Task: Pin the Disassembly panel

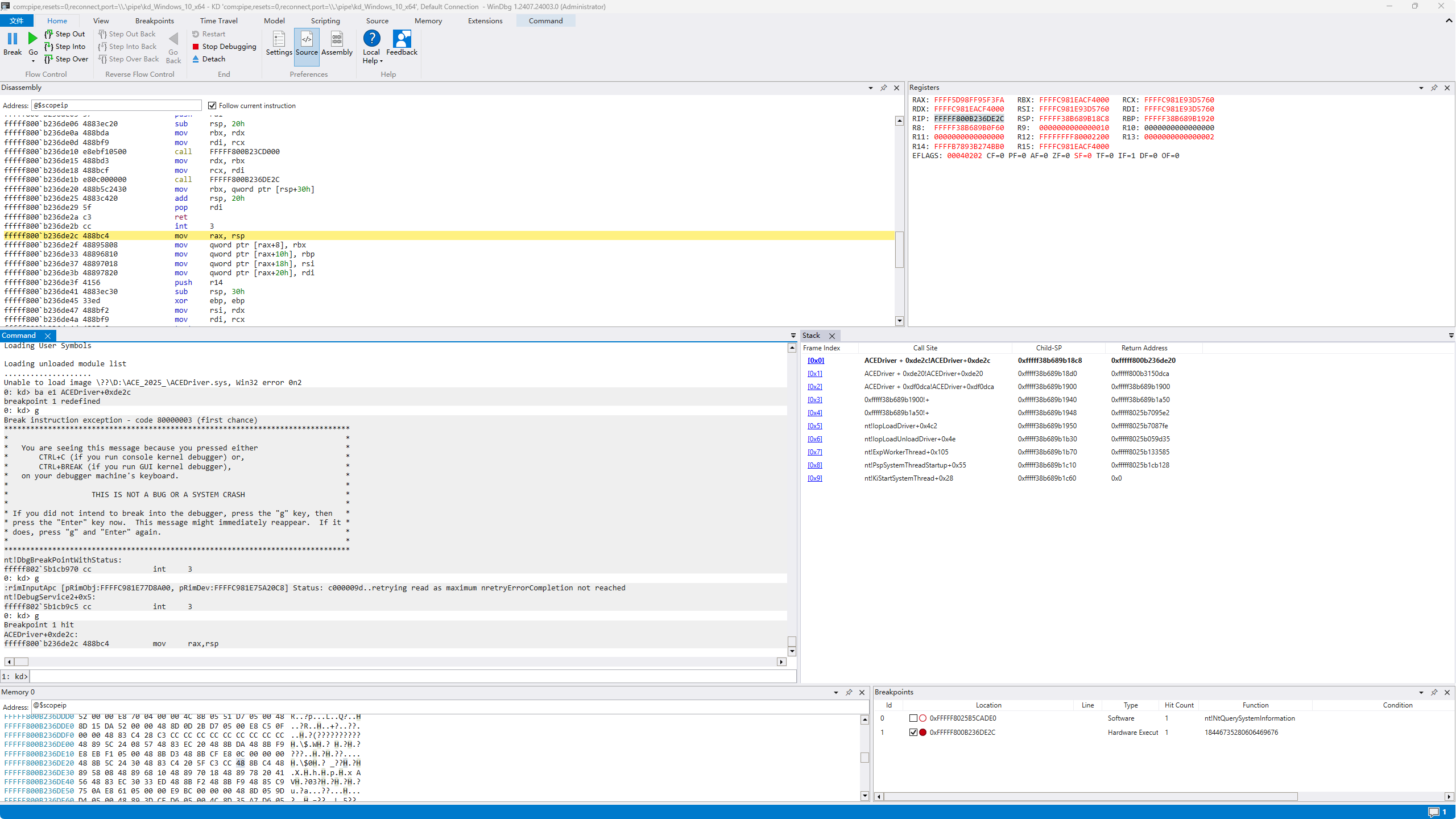Action: [x=883, y=88]
